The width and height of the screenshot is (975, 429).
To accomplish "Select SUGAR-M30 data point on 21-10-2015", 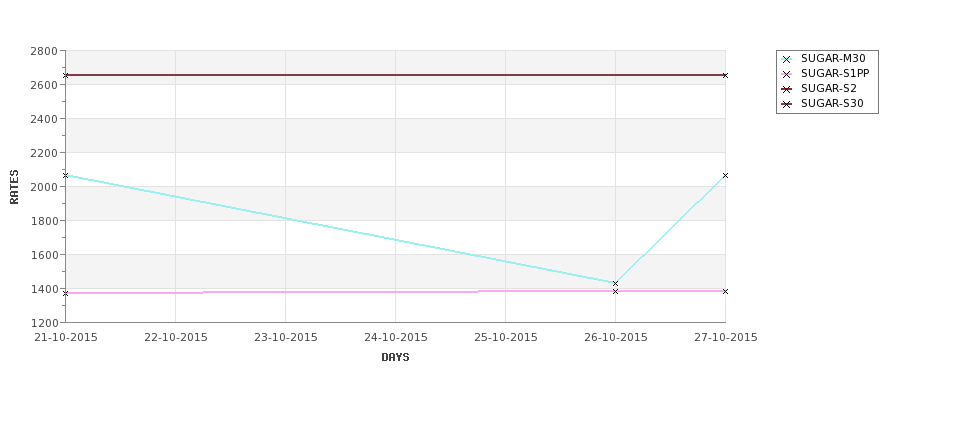I will [66, 176].
